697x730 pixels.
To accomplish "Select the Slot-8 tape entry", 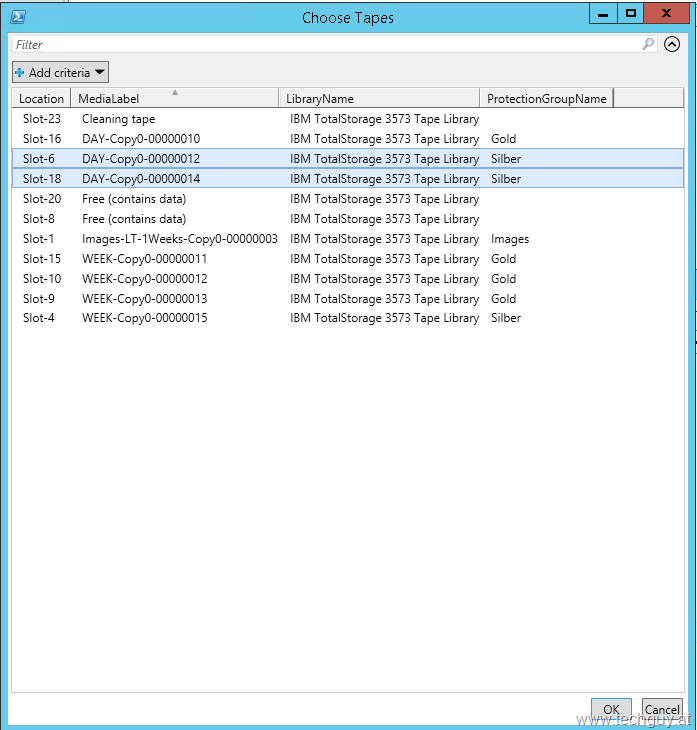I will coord(348,219).
